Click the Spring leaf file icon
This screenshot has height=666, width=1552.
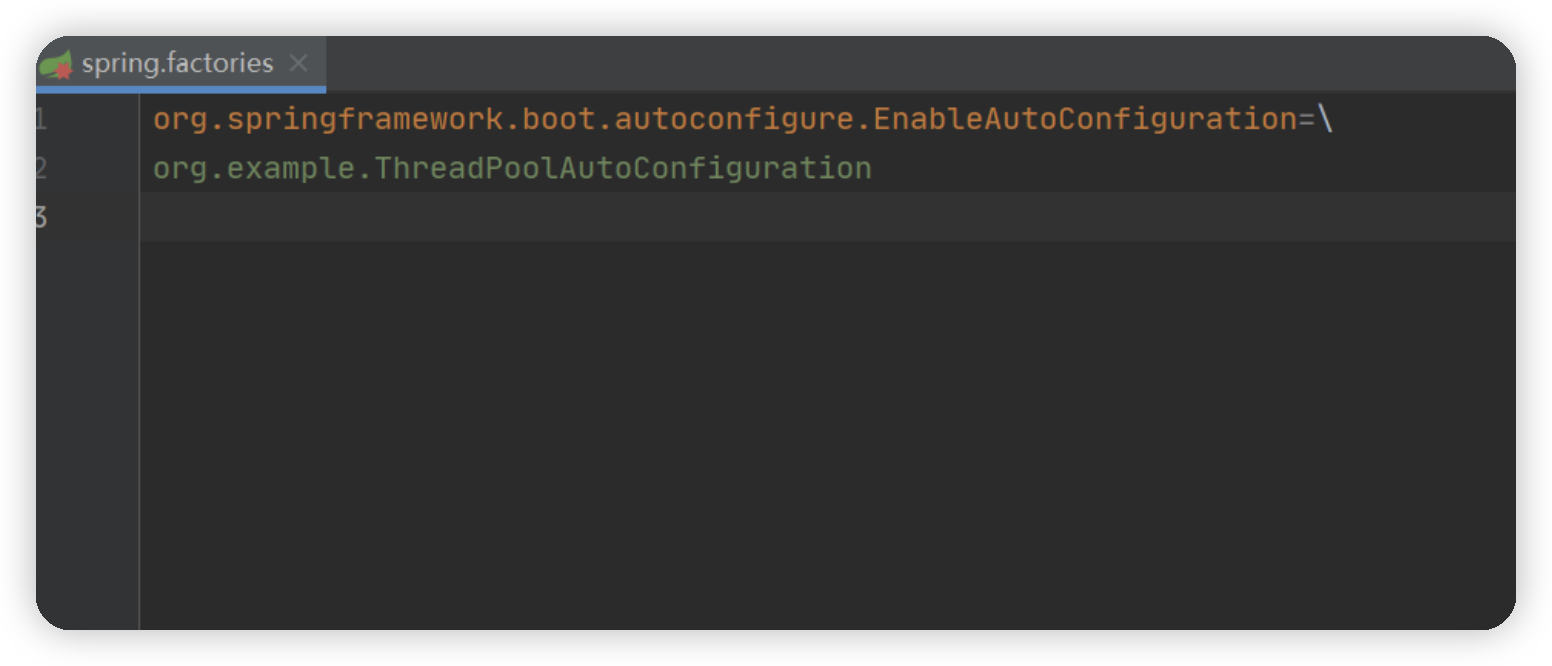(56, 64)
